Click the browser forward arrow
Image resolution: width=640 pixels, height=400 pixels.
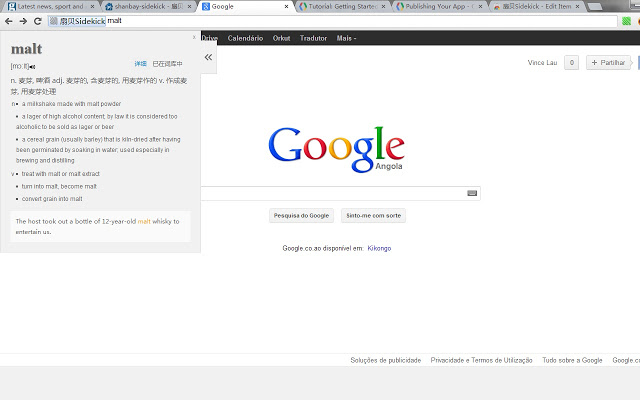23,21
